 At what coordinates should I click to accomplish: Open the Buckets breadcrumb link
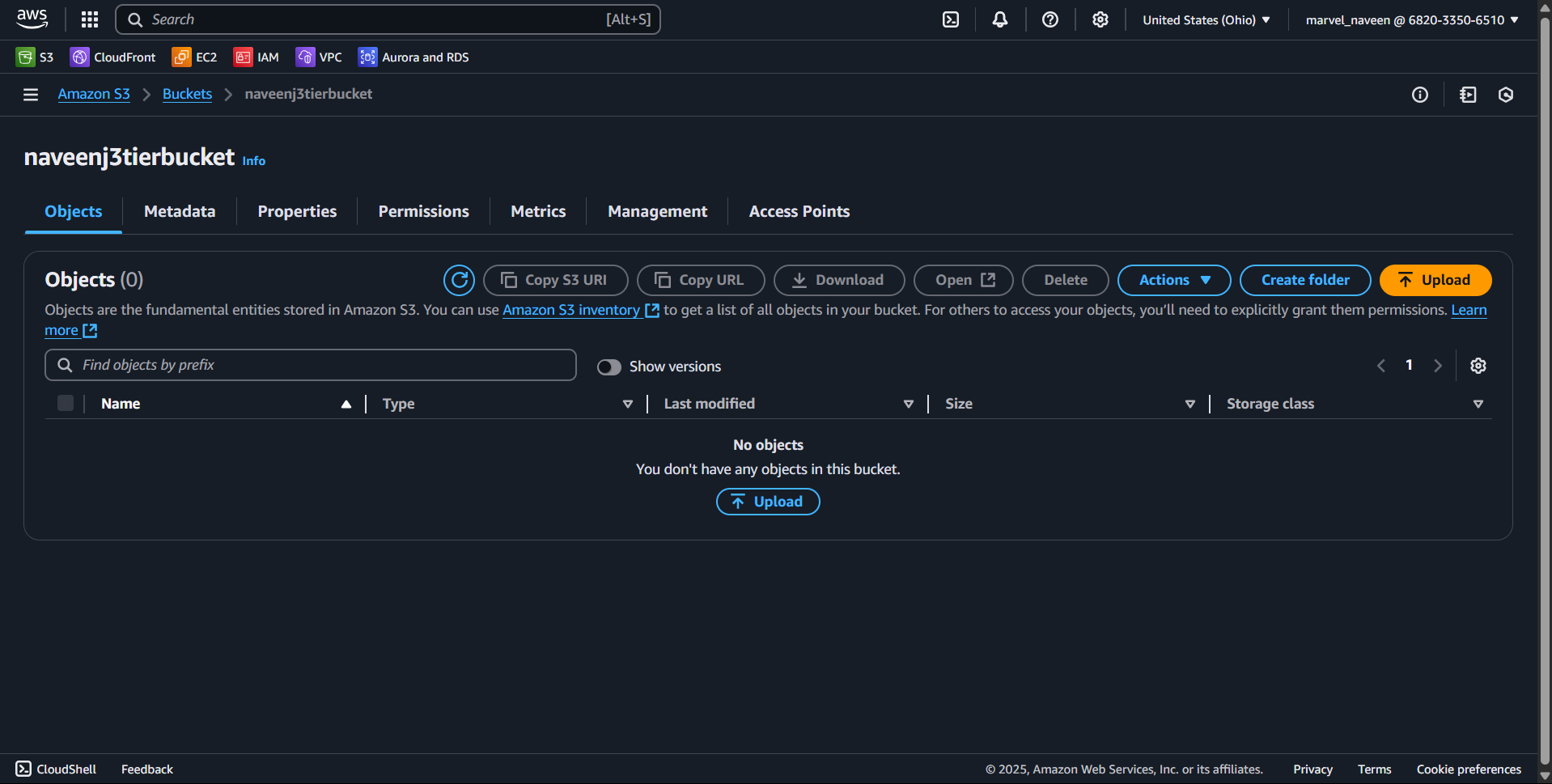tap(187, 95)
